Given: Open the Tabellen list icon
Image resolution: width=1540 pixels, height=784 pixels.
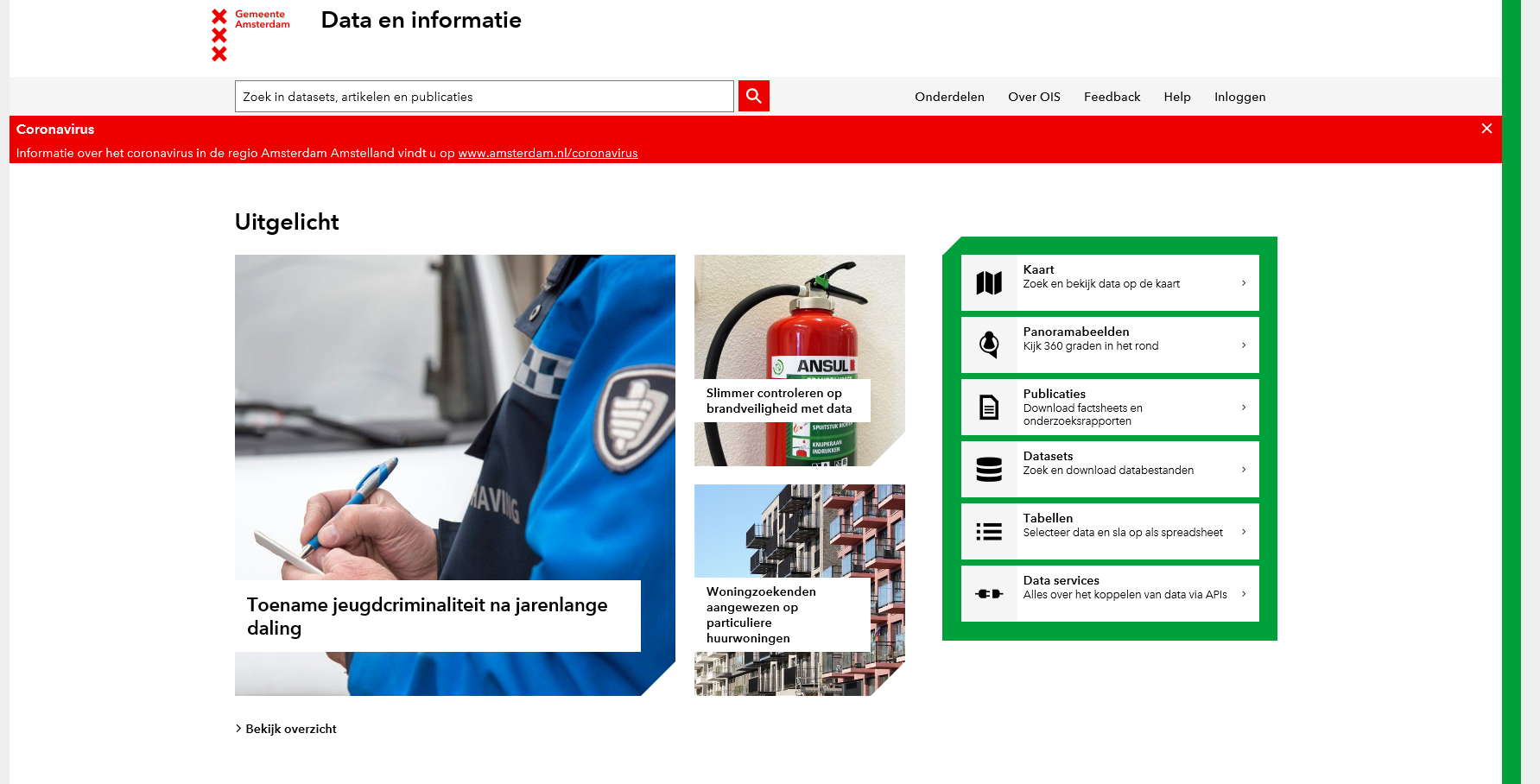Looking at the screenshot, I should coord(989,532).
